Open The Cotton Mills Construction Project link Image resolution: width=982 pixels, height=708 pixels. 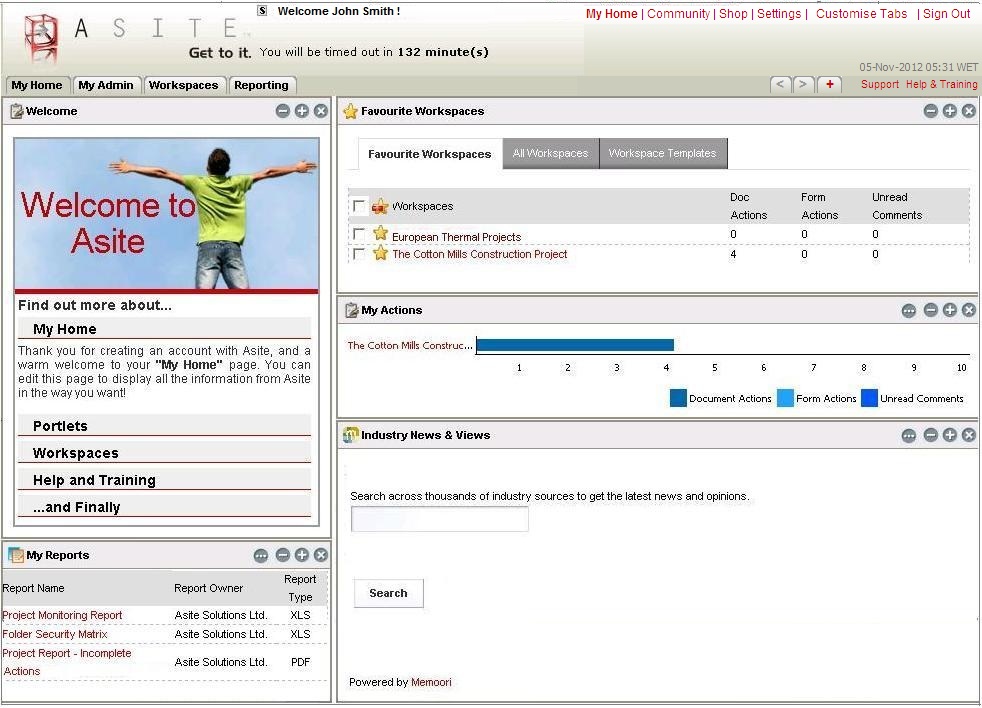[480, 254]
